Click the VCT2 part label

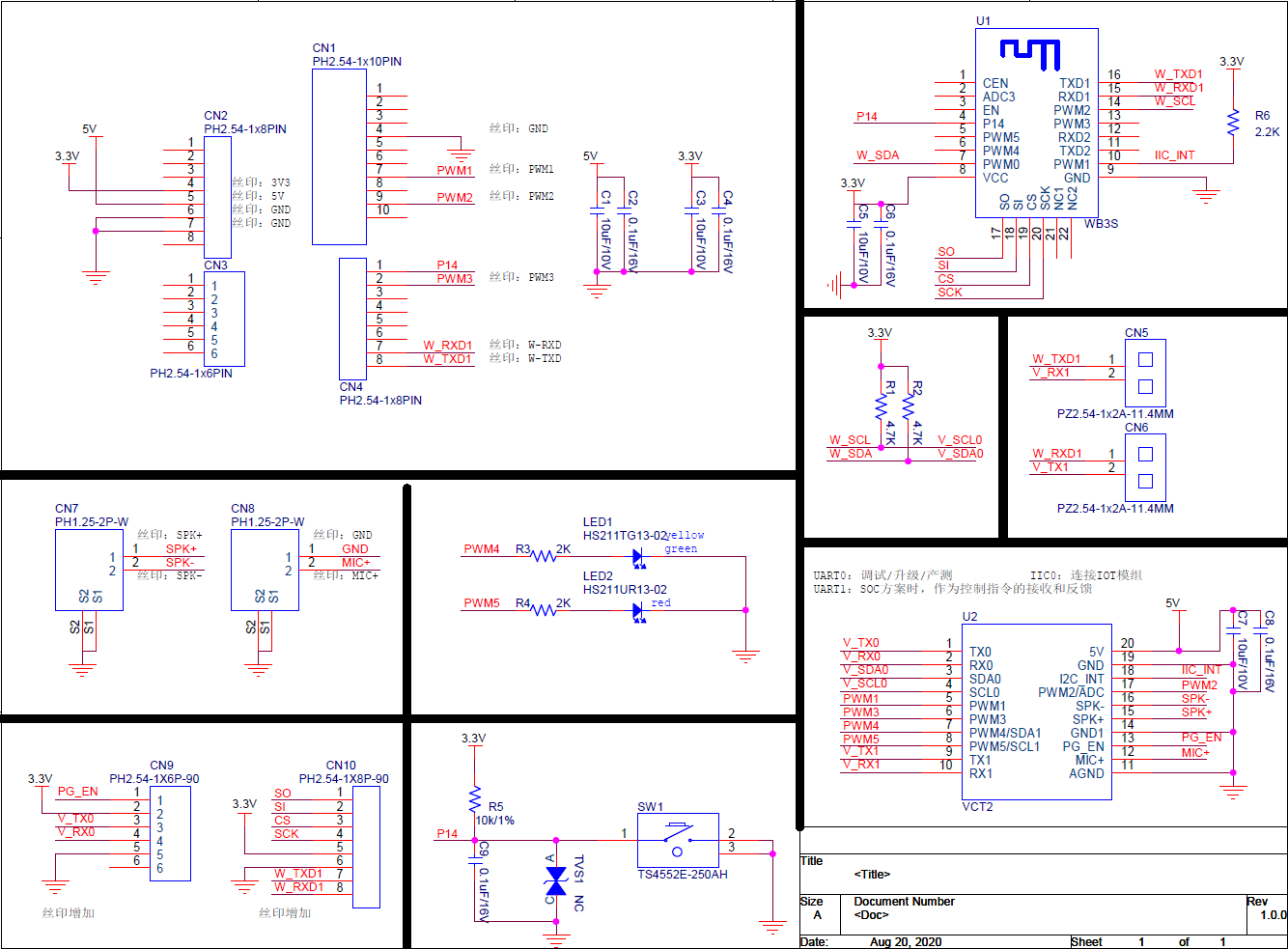click(x=977, y=807)
